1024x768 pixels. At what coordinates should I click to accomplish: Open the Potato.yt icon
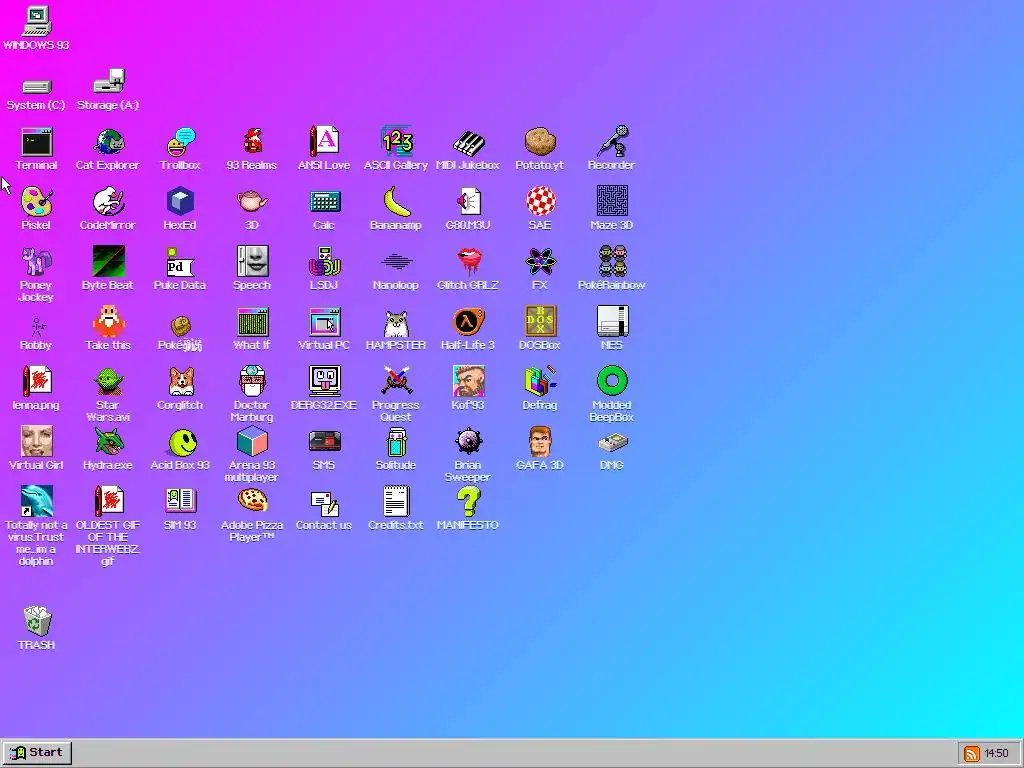click(540, 142)
